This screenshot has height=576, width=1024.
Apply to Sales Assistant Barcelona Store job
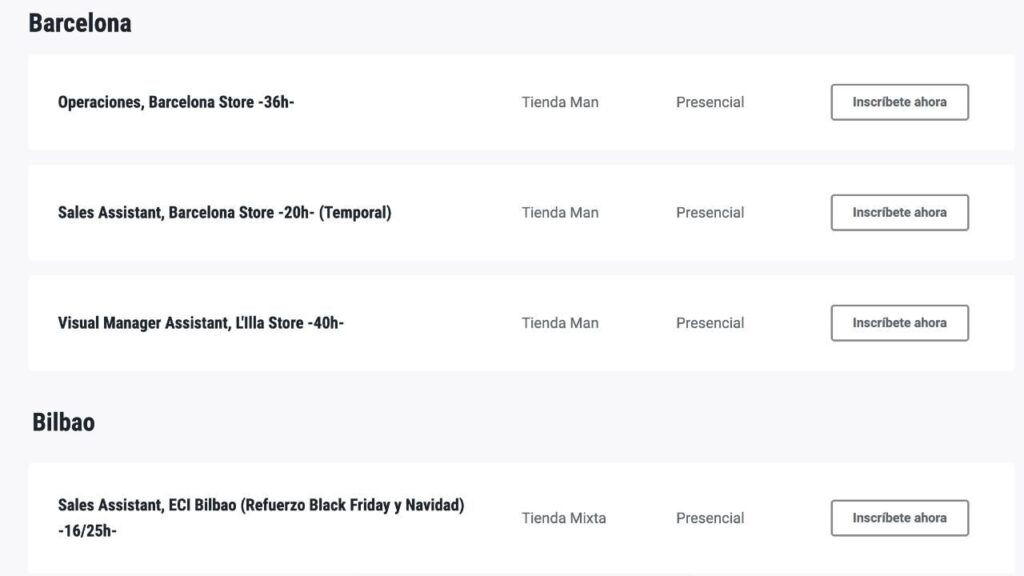[x=899, y=212]
